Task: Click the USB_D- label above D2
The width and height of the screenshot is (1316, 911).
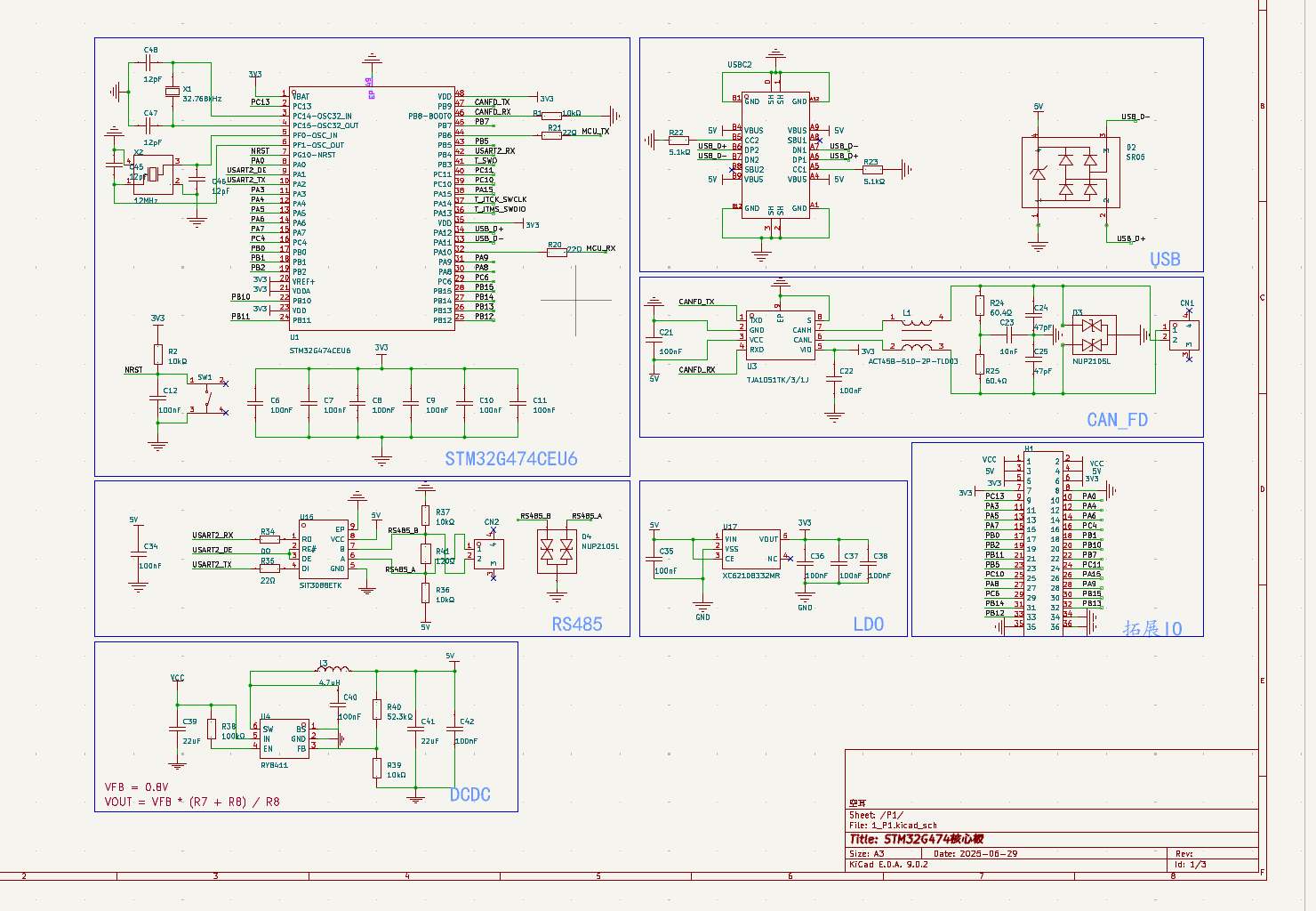Action: pos(1135,117)
